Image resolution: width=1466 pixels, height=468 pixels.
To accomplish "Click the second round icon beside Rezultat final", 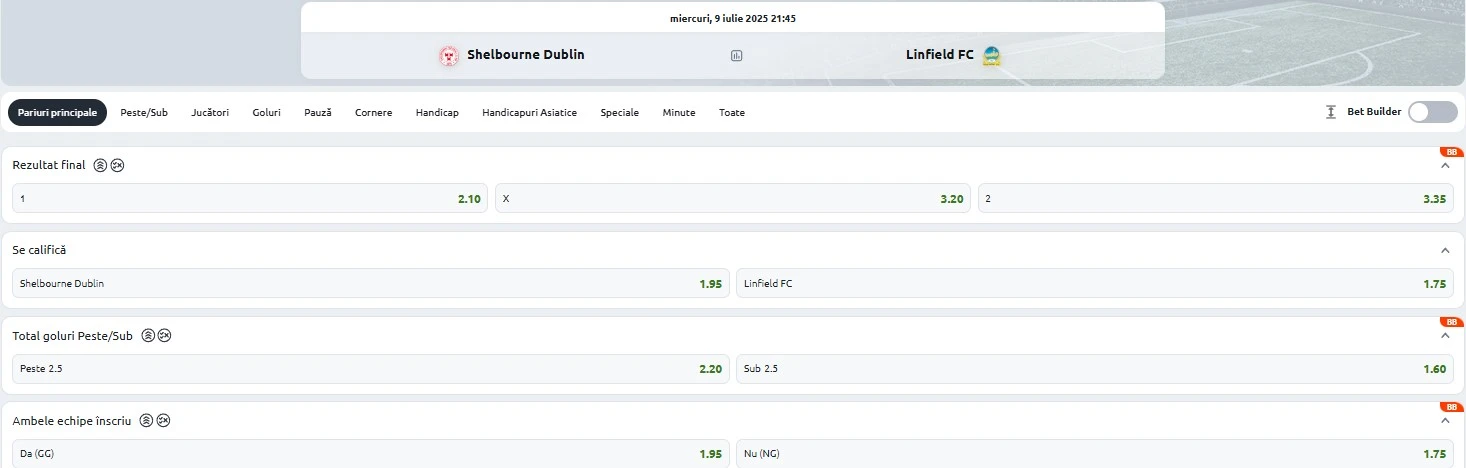I will 117,165.
